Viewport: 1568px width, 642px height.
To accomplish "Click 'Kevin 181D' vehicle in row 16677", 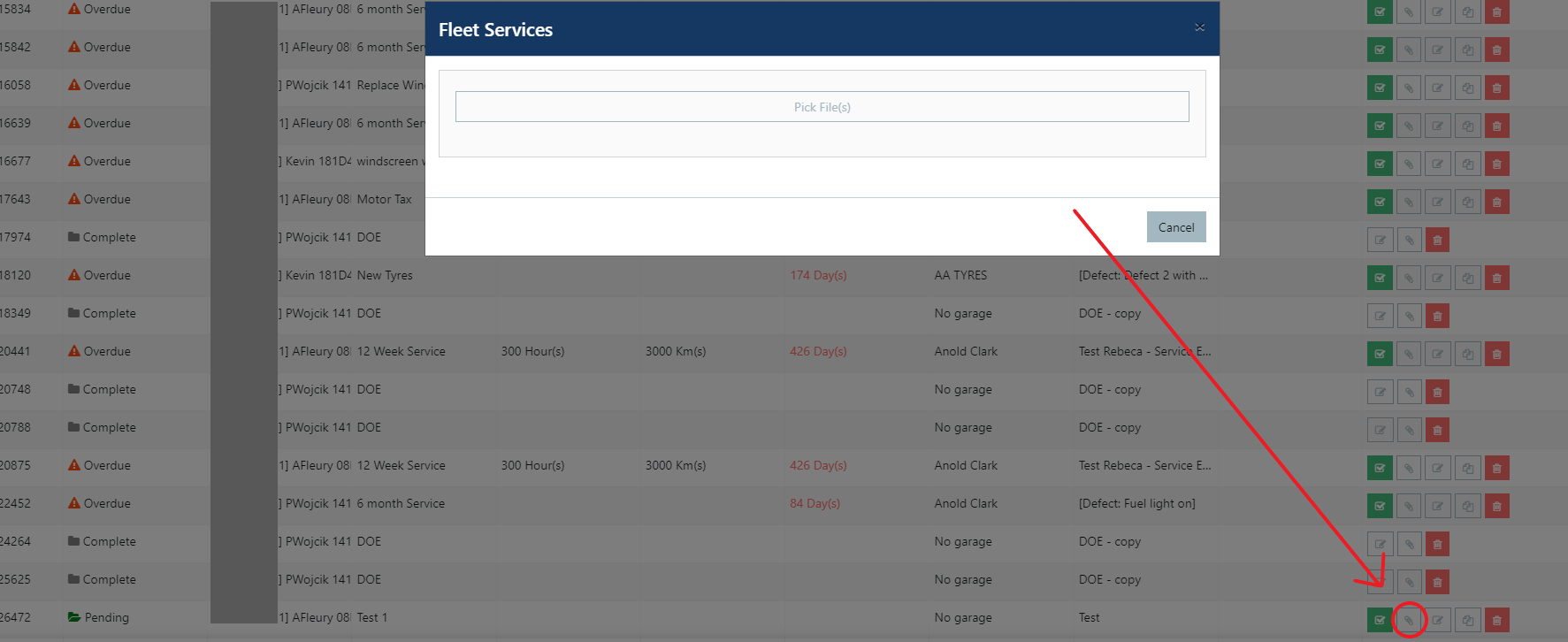I will click(318, 161).
